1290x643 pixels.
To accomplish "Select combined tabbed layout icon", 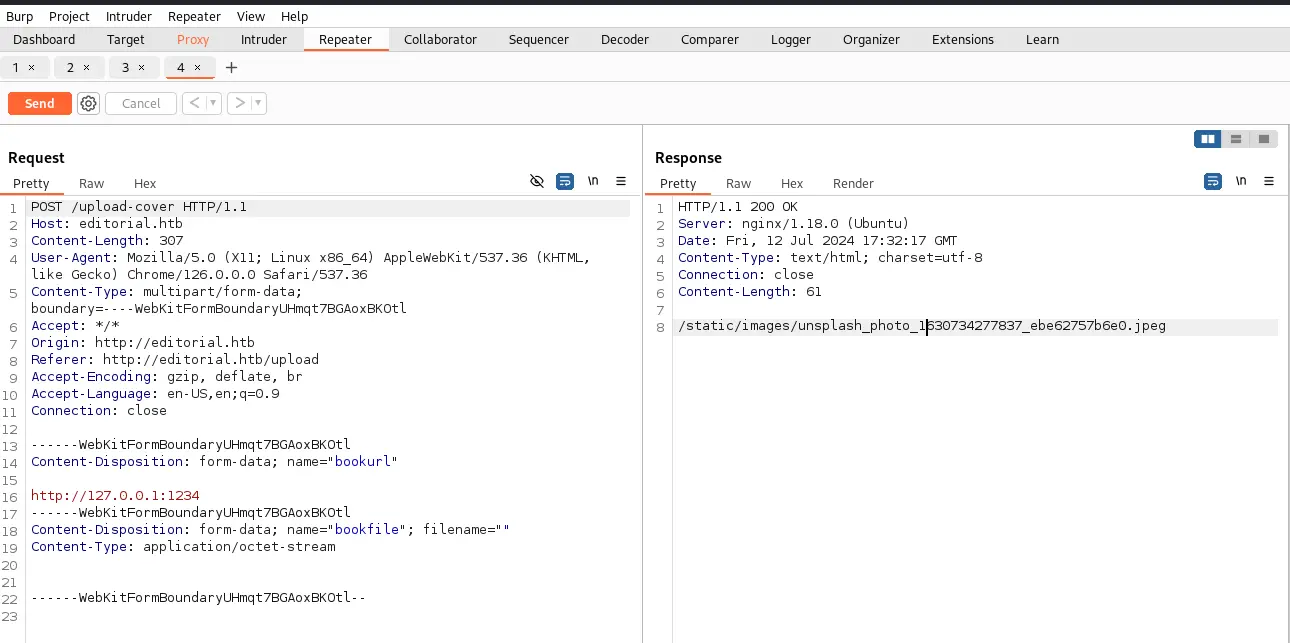I will pyautogui.click(x=1264, y=139).
